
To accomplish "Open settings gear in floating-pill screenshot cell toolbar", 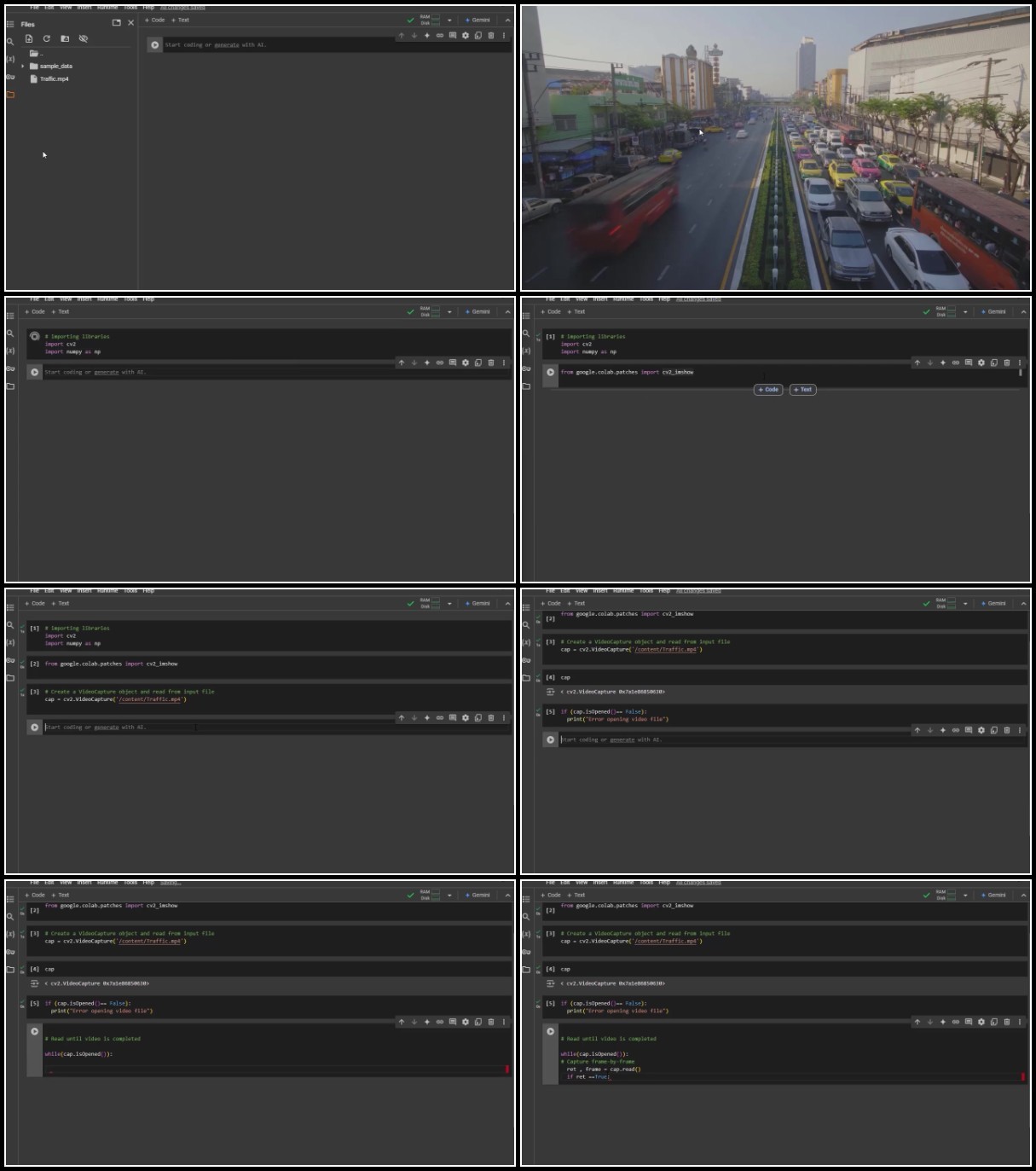I will [981, 362].
